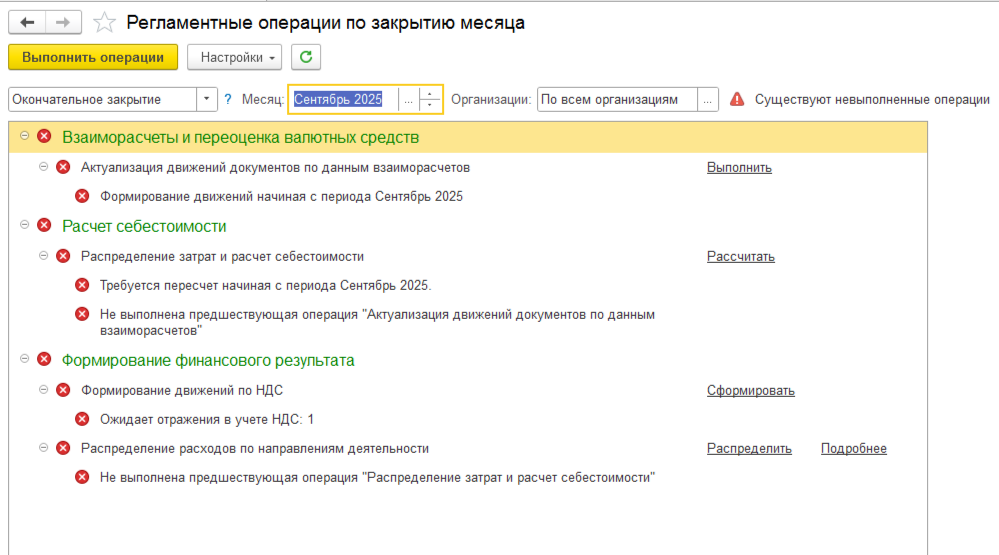Click the month stepper spinner arrows
The width and height of the screenshot is (999, 555).
pos(431,99)
